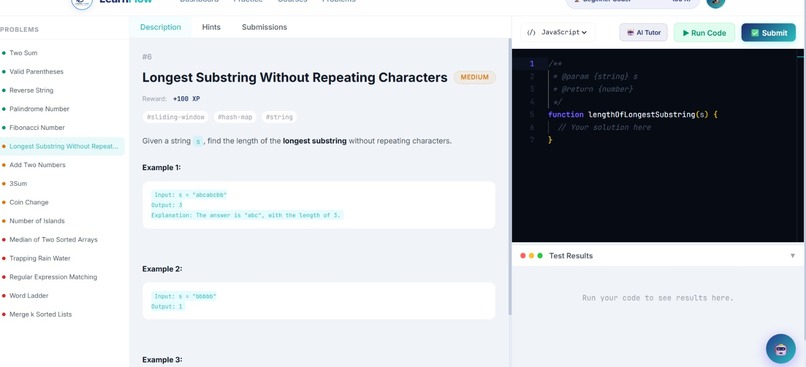Open the Trapping Rain Water problem
The height and width of the screenshot is (367, 806).
62,259
